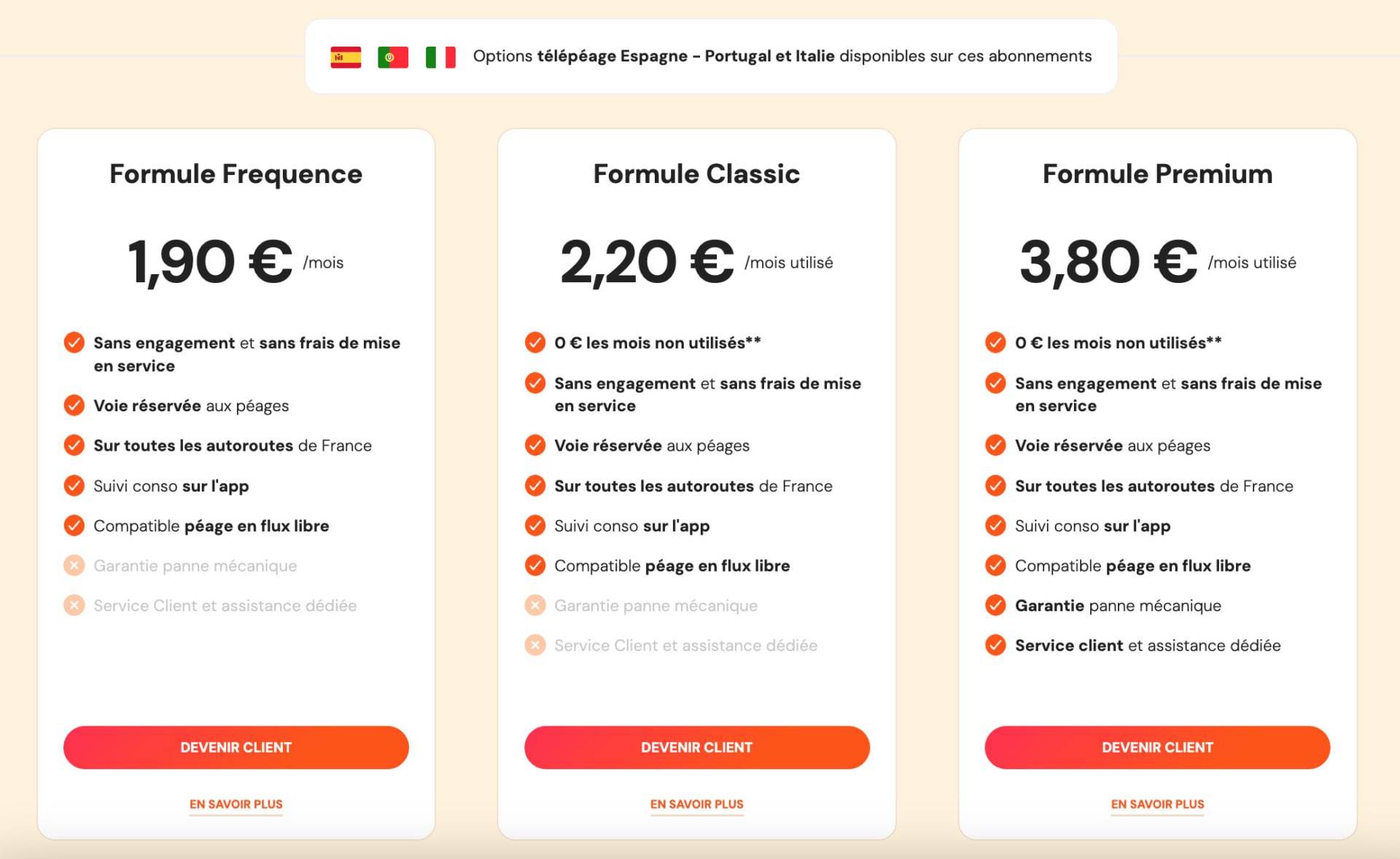Viewport: 1400px width, 859px height.
Task: Click the checkmark beside Sans engagement in Formule Frequence
Action: tap(74, 343)
